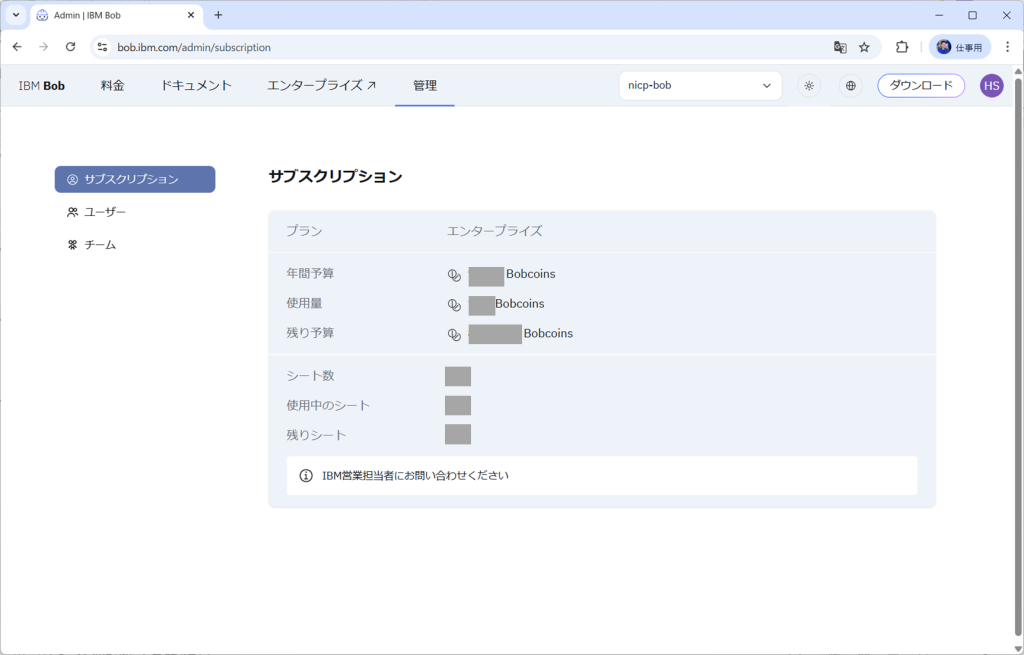Click the 年間予算 Bobcoins coin icon
This screenshot has height=655, width=1024.
pos(454,275)
